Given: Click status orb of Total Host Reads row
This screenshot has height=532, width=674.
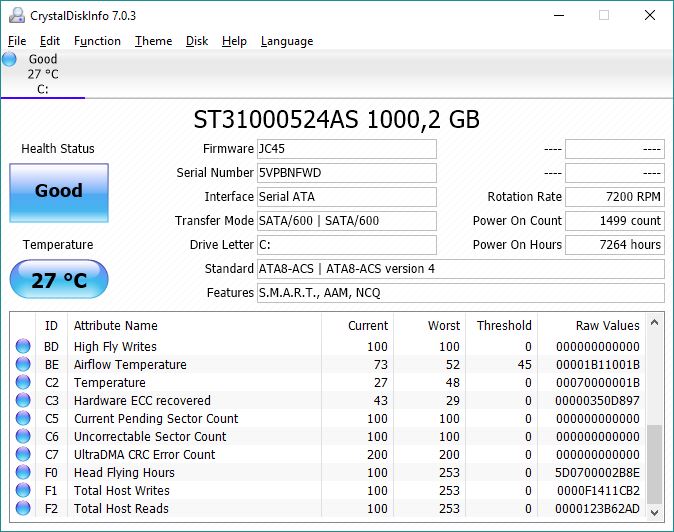Looking at the screenshot, I should (23, 508).
